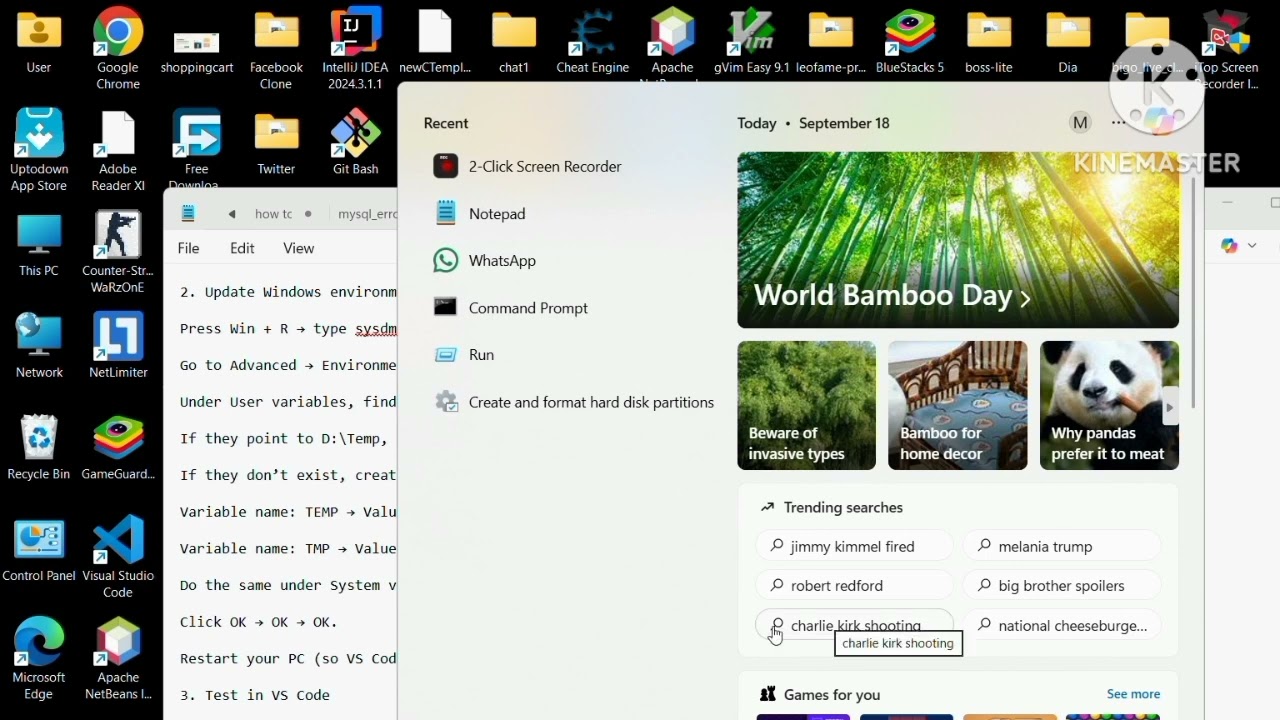
Task: Search trending big brother spoilers
Action: coord(1062,585)
